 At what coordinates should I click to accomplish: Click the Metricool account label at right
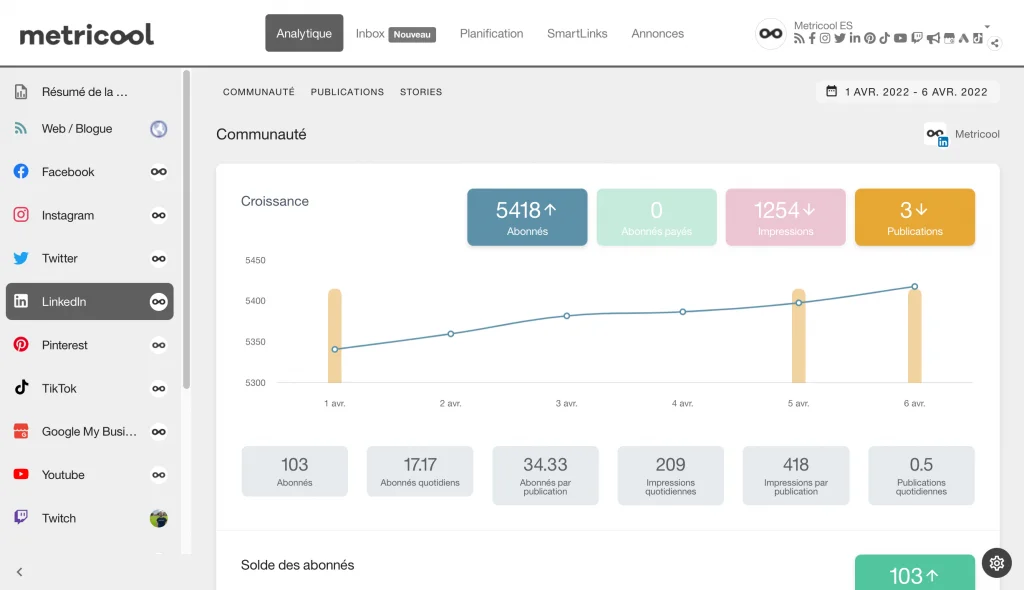pyautogui.click(x=977, y=134)
